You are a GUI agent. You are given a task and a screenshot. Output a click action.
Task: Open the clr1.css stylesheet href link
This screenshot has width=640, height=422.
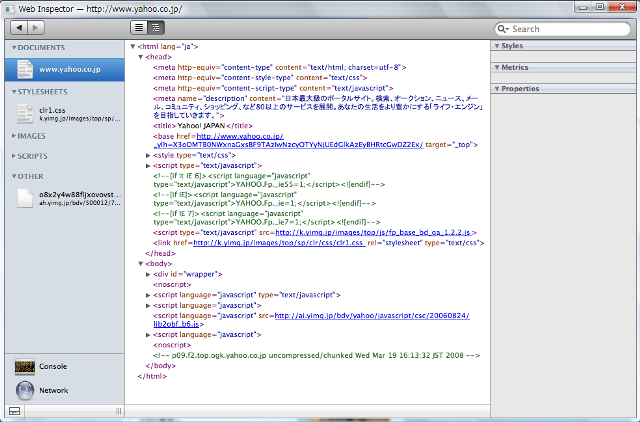point(279,243)
